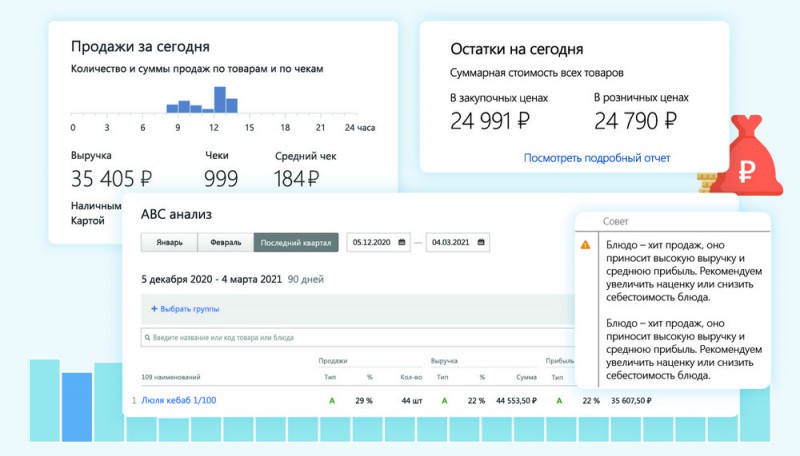800x456 pixels.
Task: Select the Последний квартал tab
Action: click(x=295, y=242)
